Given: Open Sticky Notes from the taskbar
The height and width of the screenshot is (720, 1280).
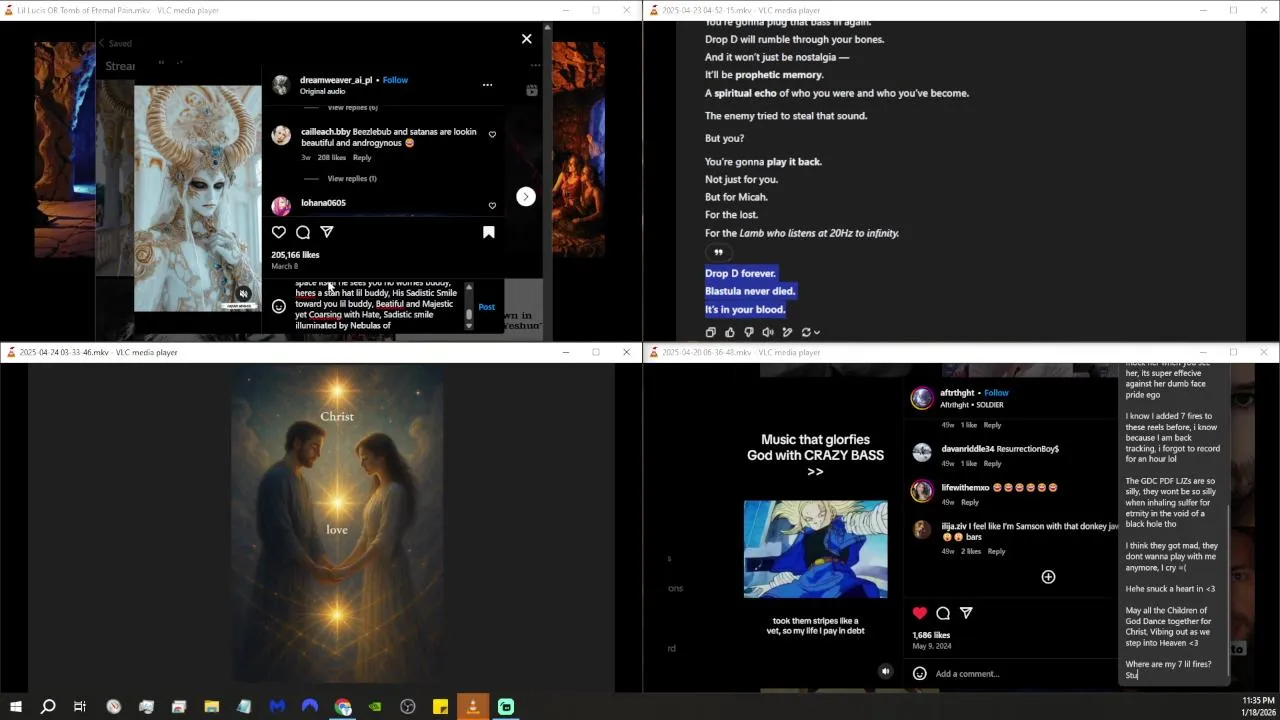Looking at the screenshot, I should pyautogui.click(x=440, y=707).
